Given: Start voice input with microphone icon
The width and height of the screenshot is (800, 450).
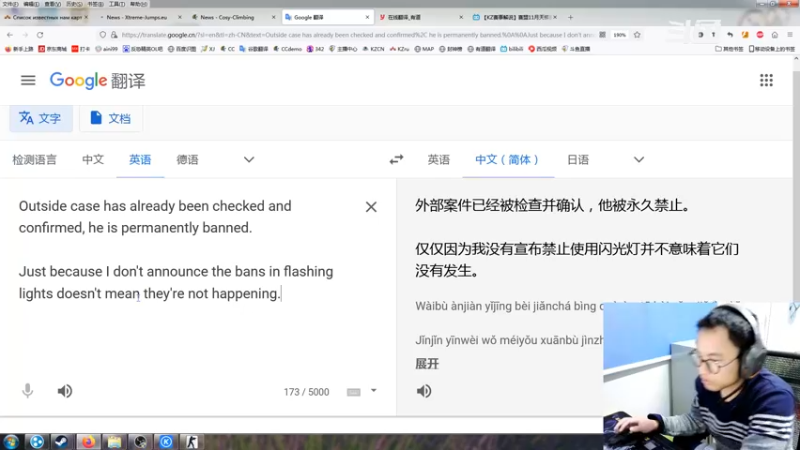Looking at the screenshot, I should (28, 391).
